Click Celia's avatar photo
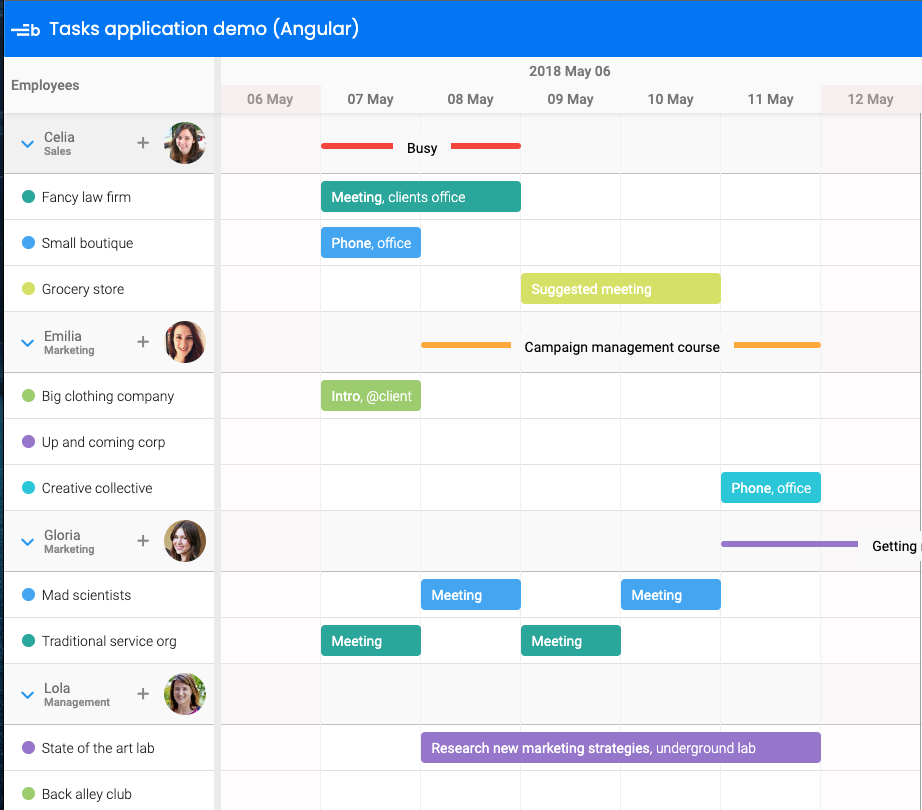 [x=185, y=143]
